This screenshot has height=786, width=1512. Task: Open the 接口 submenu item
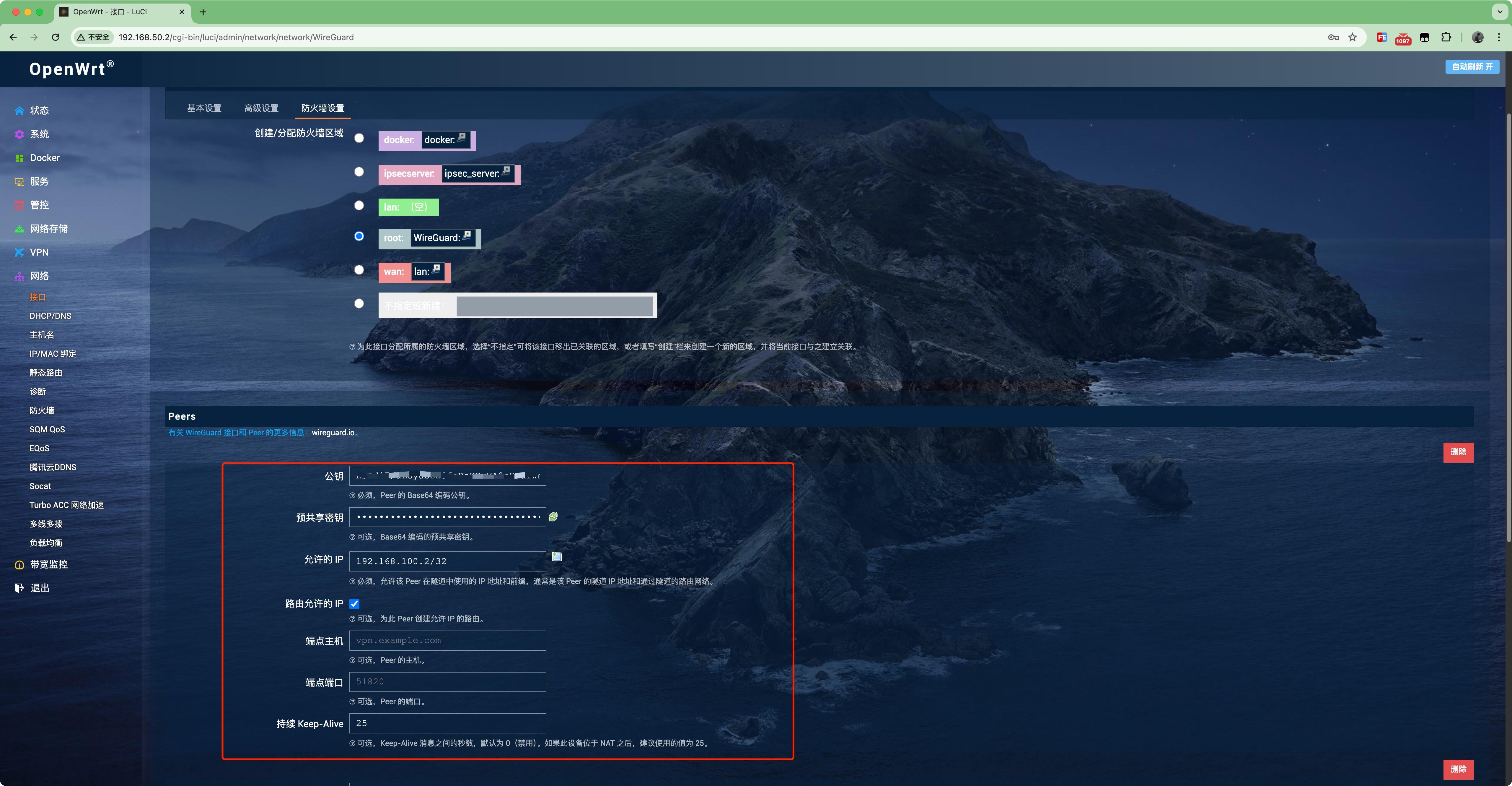point(38,297)
